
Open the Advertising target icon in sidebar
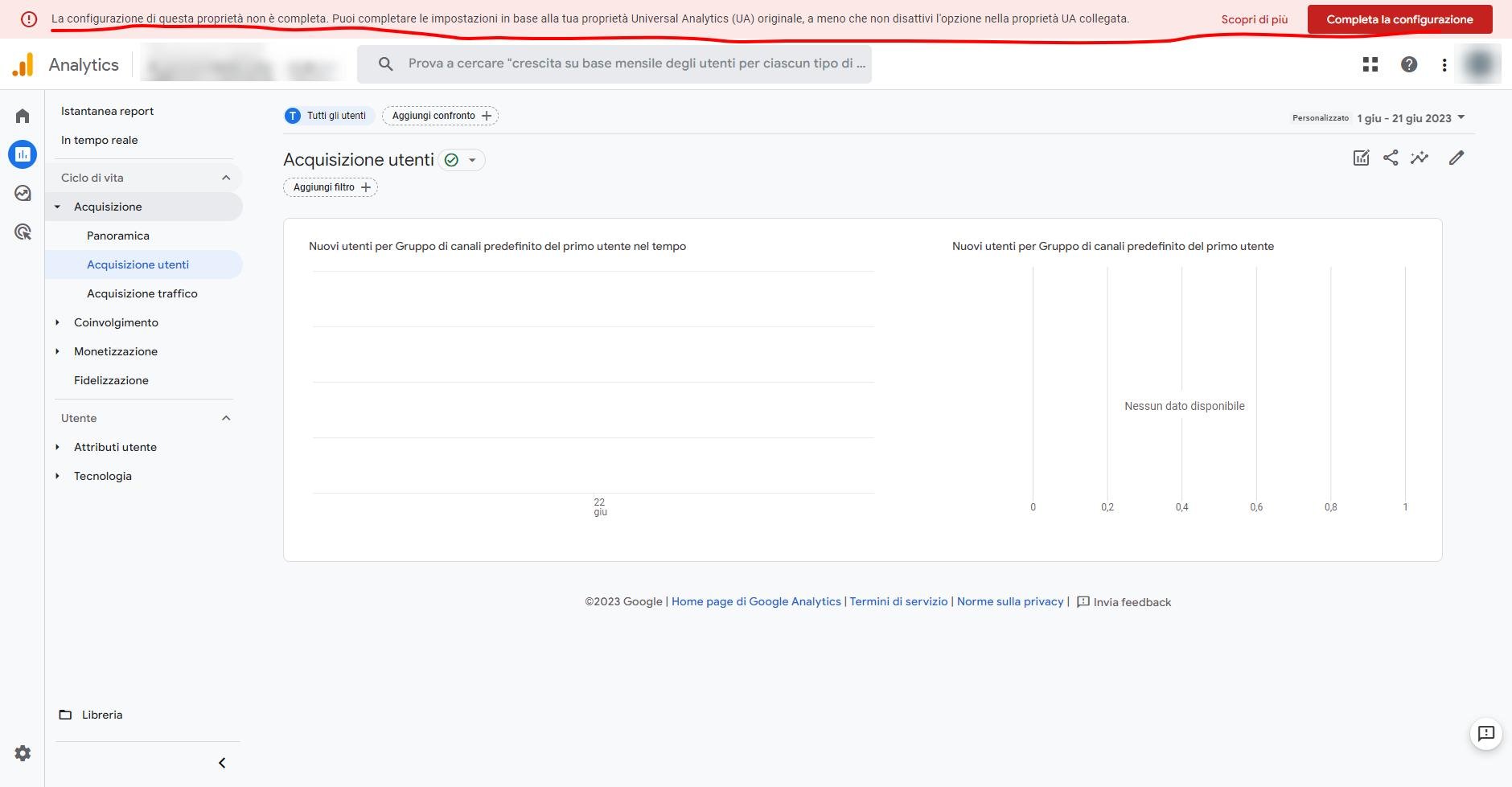[22, 232]
